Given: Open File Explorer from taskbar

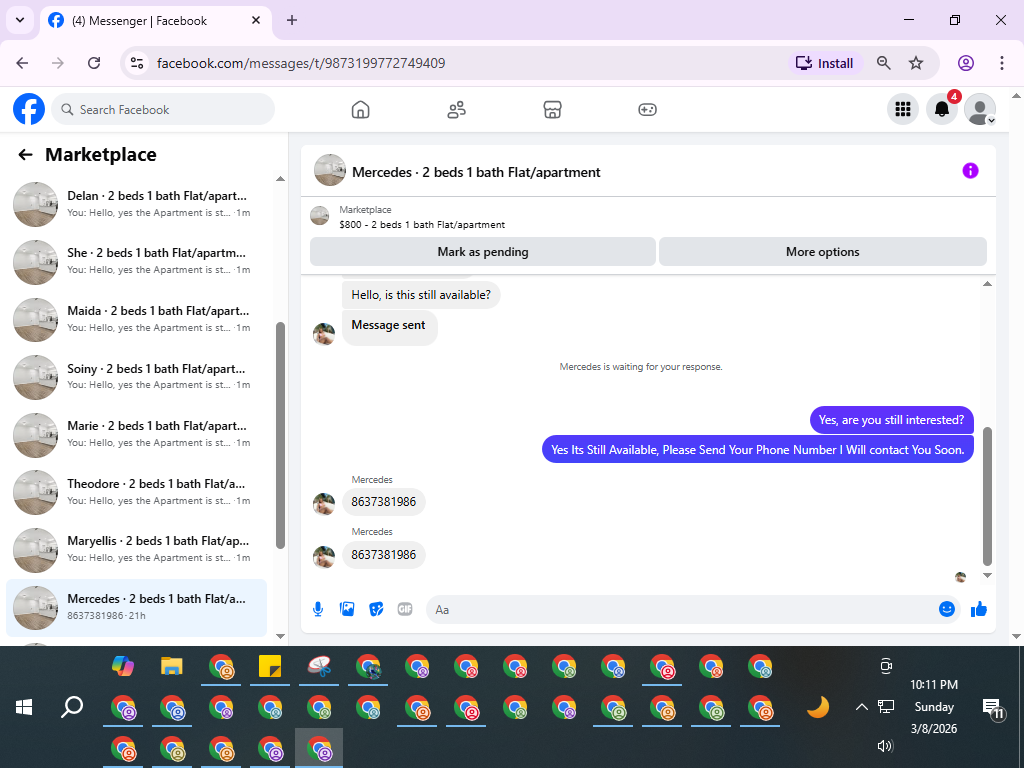Looking at the screenshot, I should coord(172,667).
